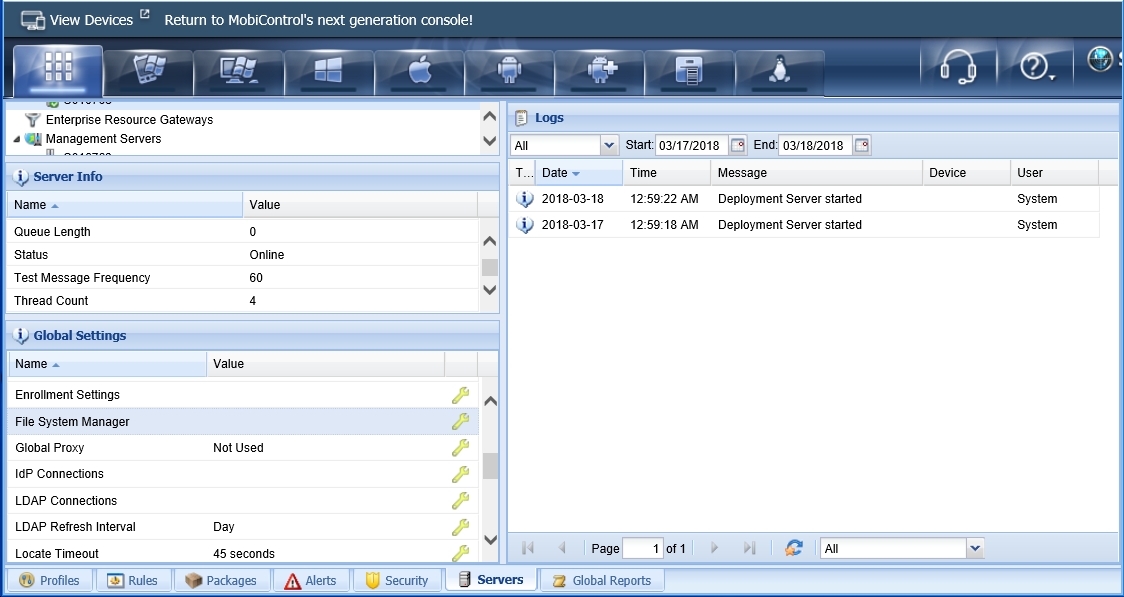Expand the bottom All filter combo box
Screen dimensions: 1124x597
pos(976,548)
